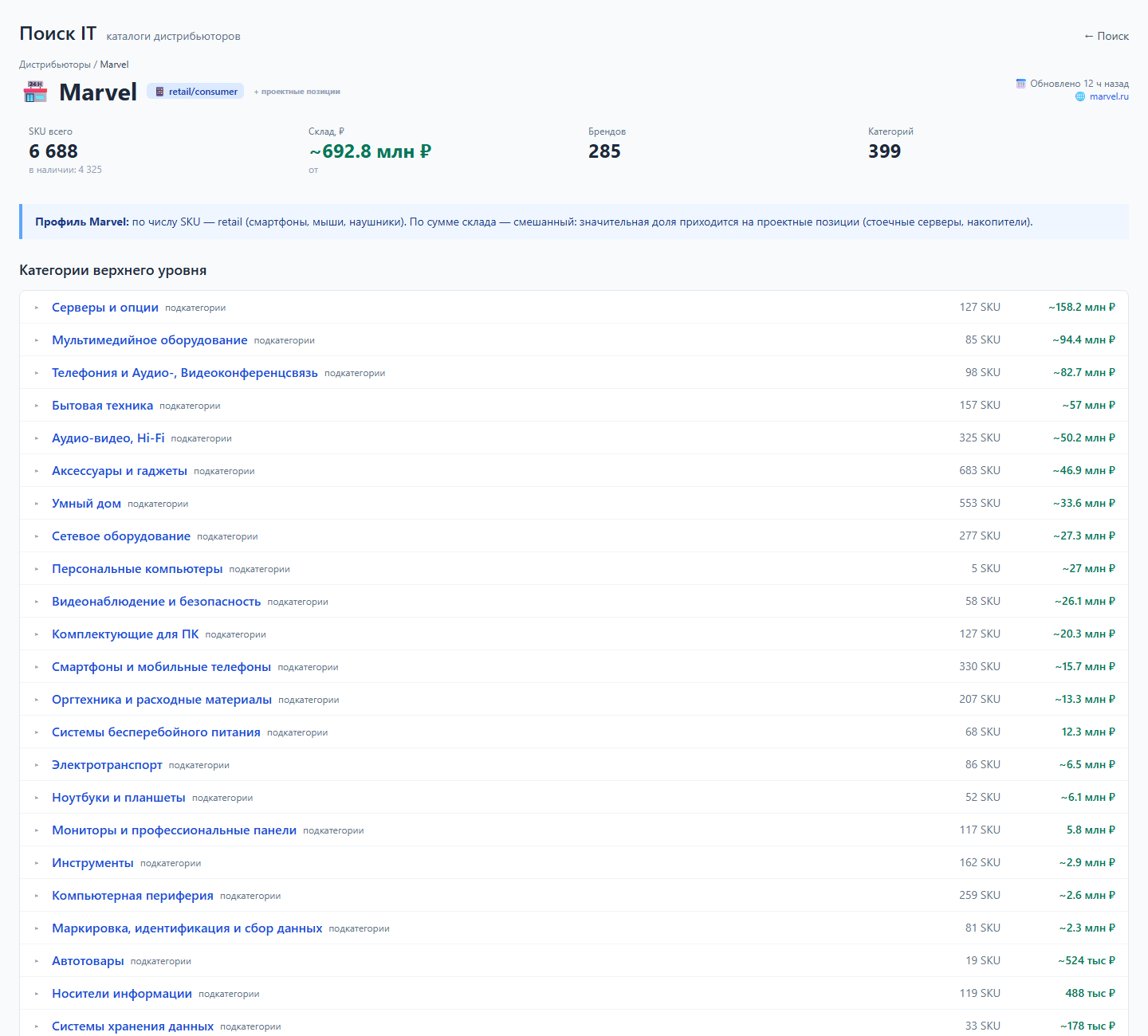Open Дистрибьюторы breadcrumb link
Viewport: 1148px width, 1036px height.
point(55,65)
